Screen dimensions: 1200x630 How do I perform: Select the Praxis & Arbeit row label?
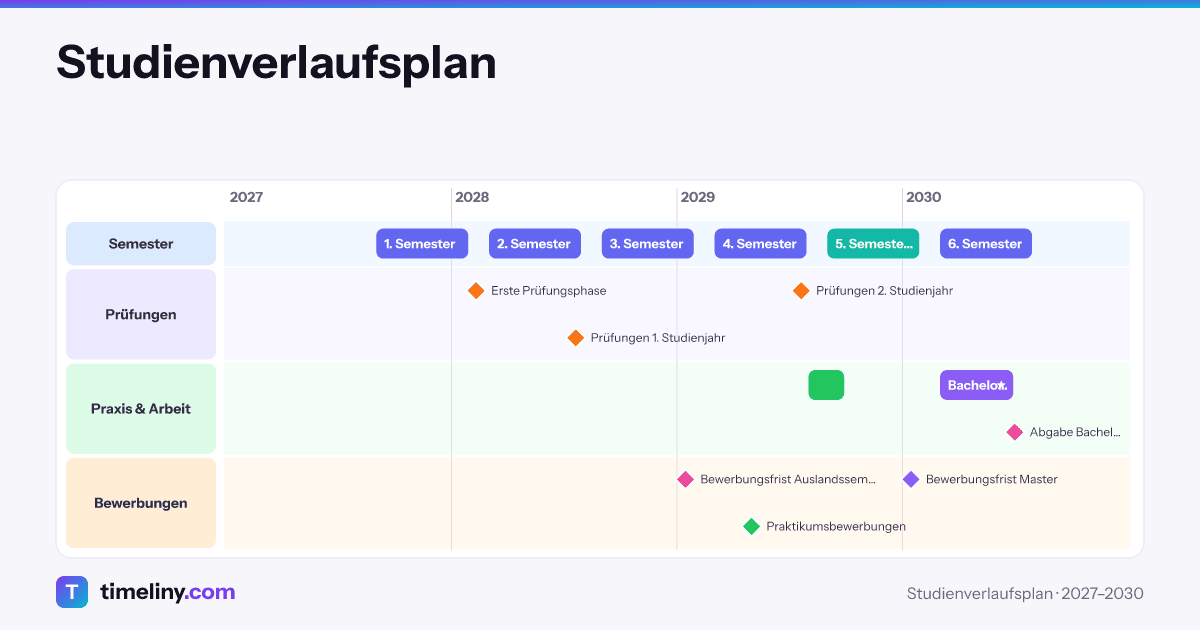(141, 408)
